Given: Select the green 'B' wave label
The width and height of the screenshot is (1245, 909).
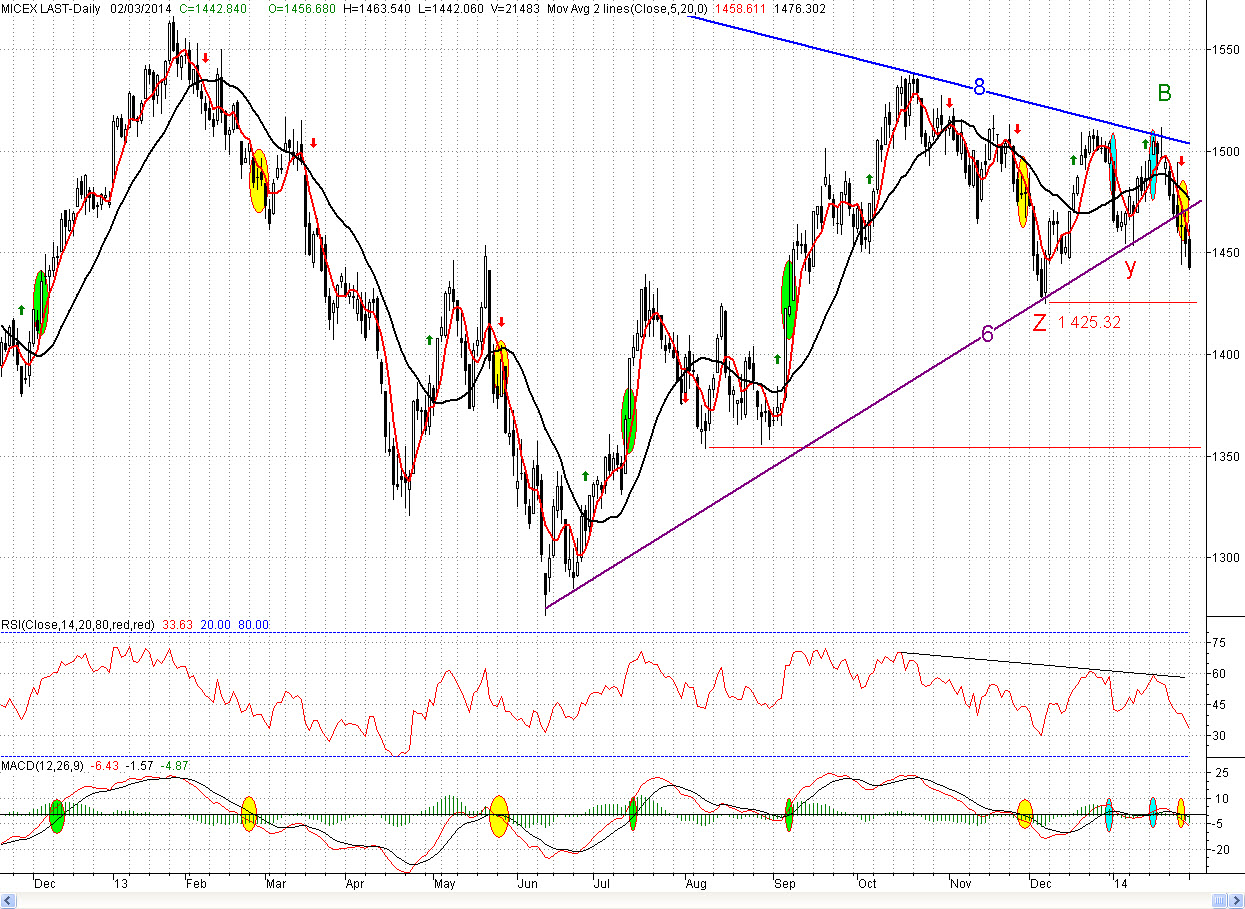Looking at the screenshot, I should point(1164,93).
